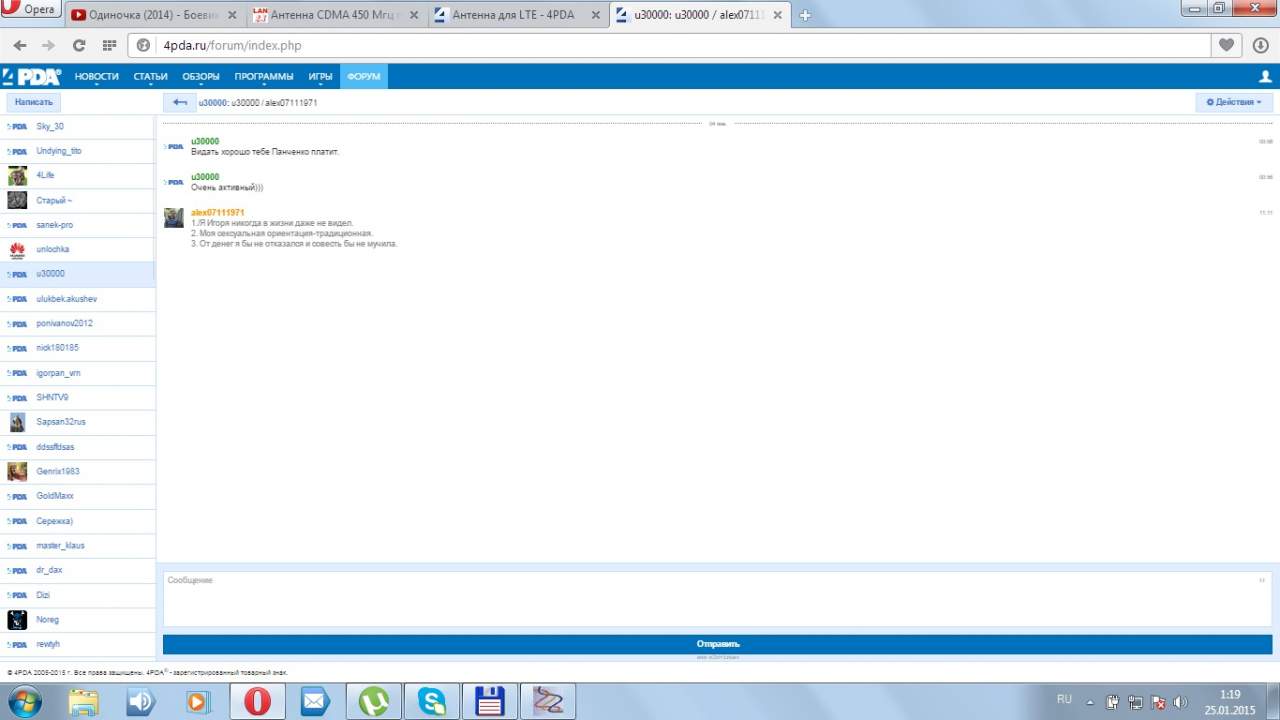Open the Opera Speed Dial grid
Viewport: 1280px width, 720px height.
click(109, 45)
